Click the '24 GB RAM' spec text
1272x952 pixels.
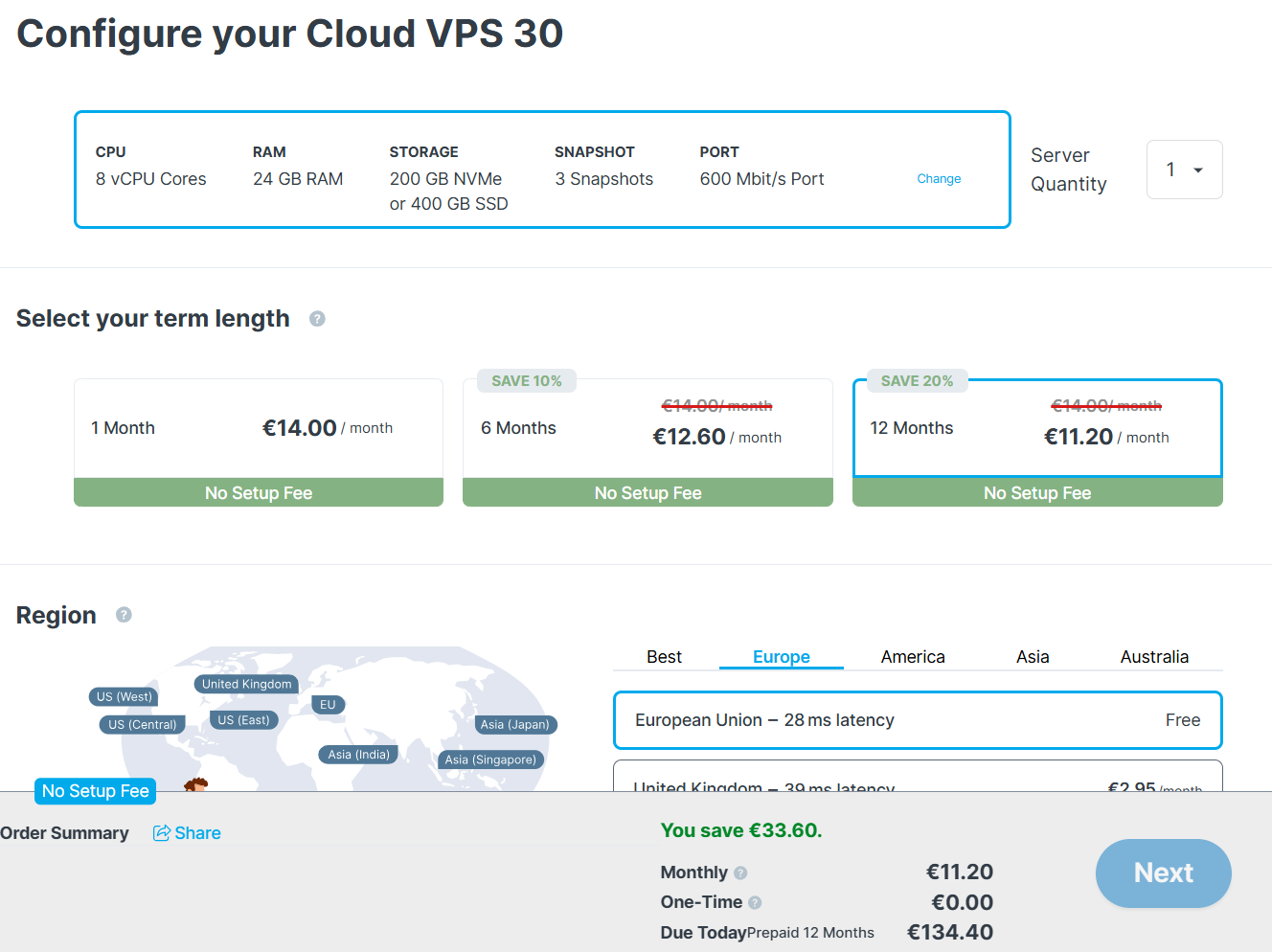click(298, 179)
